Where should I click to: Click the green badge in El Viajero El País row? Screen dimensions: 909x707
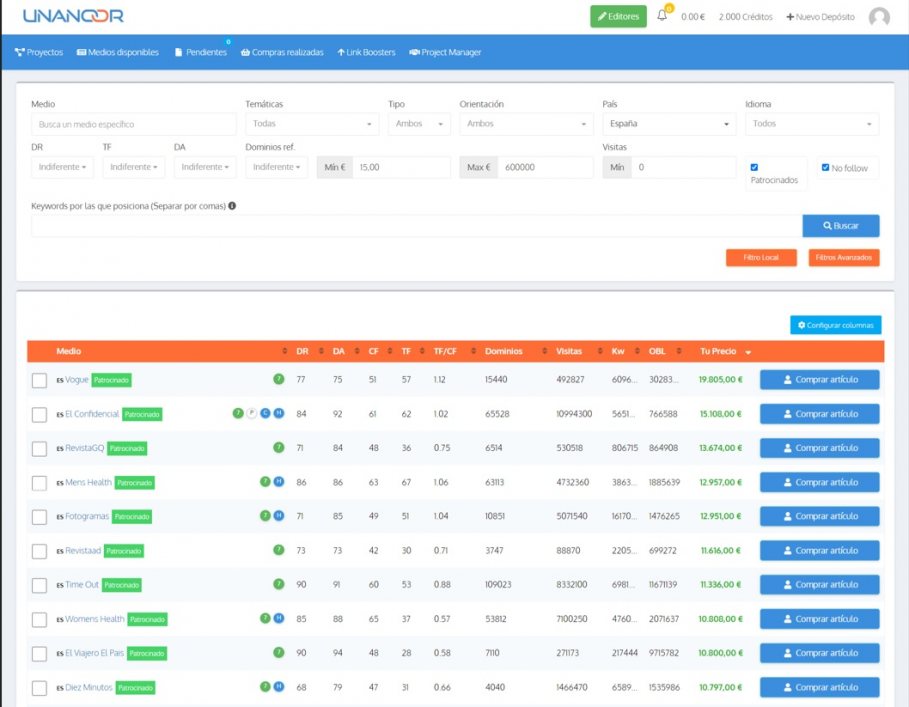279,653
